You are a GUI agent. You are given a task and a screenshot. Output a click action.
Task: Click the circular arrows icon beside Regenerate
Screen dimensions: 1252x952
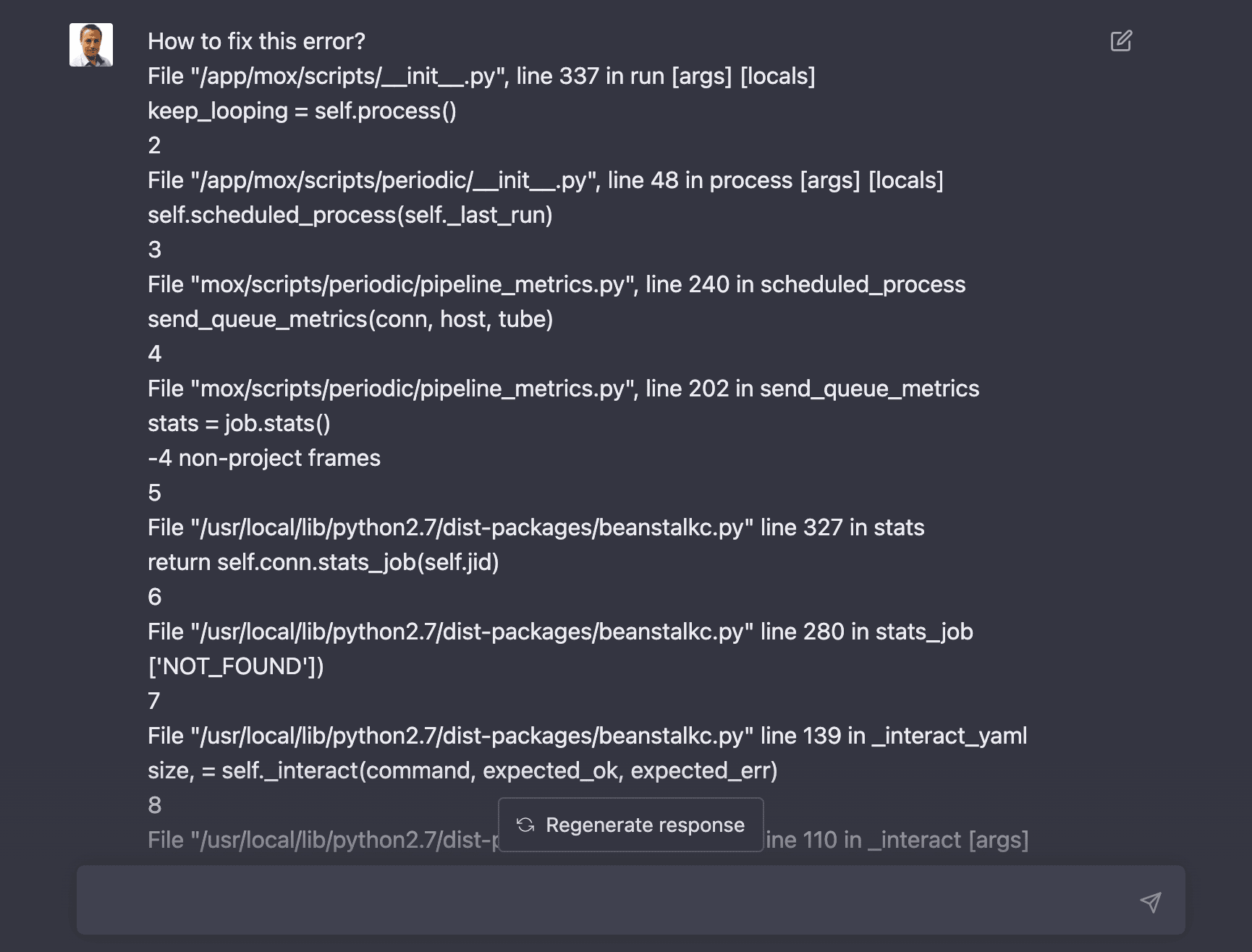(525, 825)
